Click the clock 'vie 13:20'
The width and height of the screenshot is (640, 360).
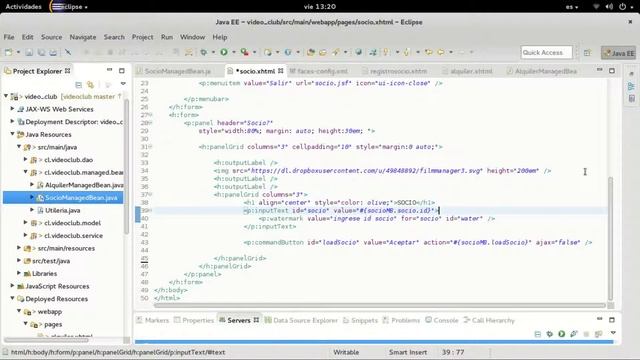[320, 7]
